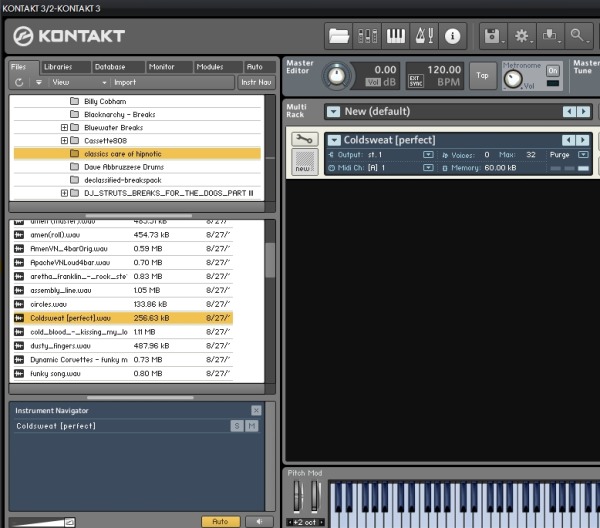Screen dimensions: 600x528
Task: Close the Instrument Navigator panel
Action: [x=256, y=411]
